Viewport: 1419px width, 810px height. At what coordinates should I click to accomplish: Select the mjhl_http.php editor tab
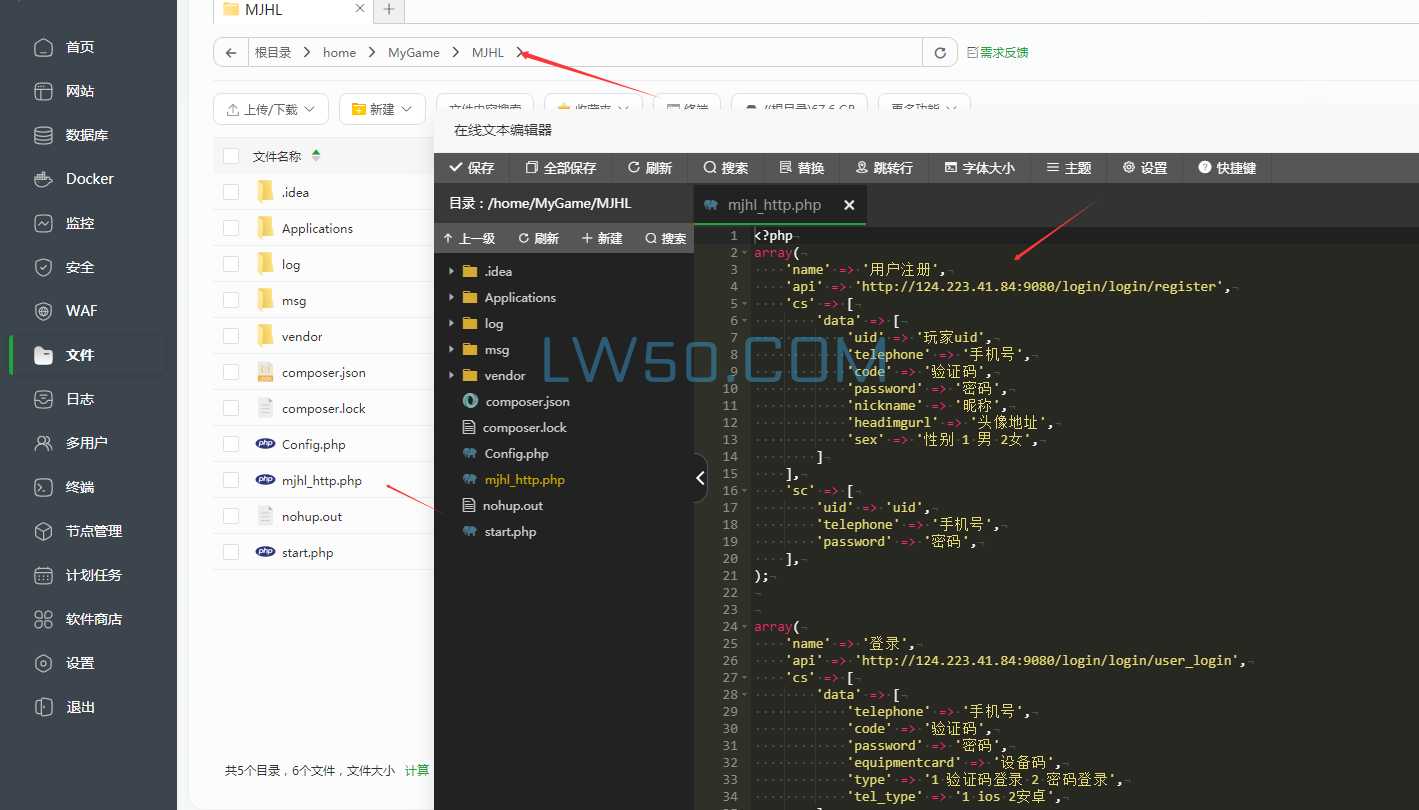click(x=773, y=205)
